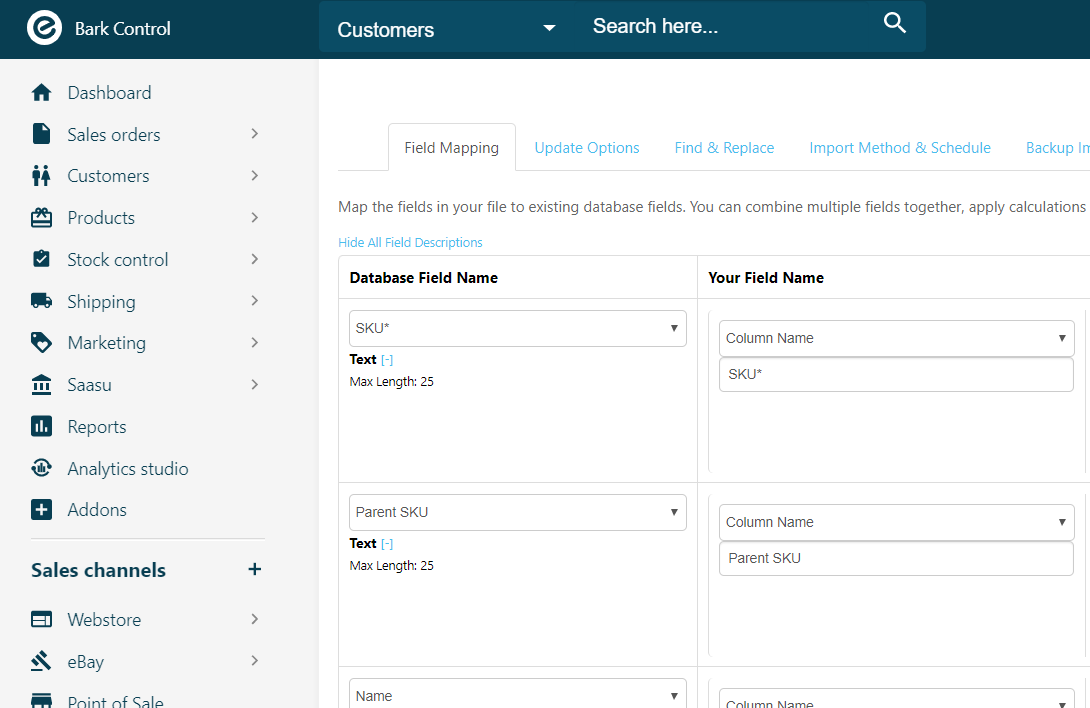1090x708 pixels.
Task: Open the Name database field dropdown
Action: click(x=518, y=694)
